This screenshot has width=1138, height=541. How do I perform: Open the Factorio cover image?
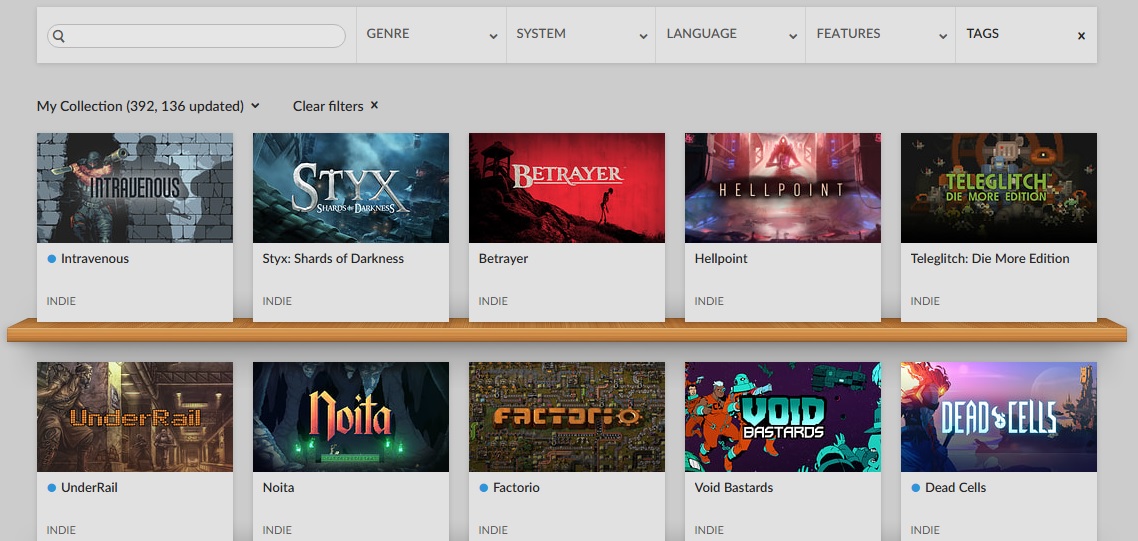click(x=567, y=417)
